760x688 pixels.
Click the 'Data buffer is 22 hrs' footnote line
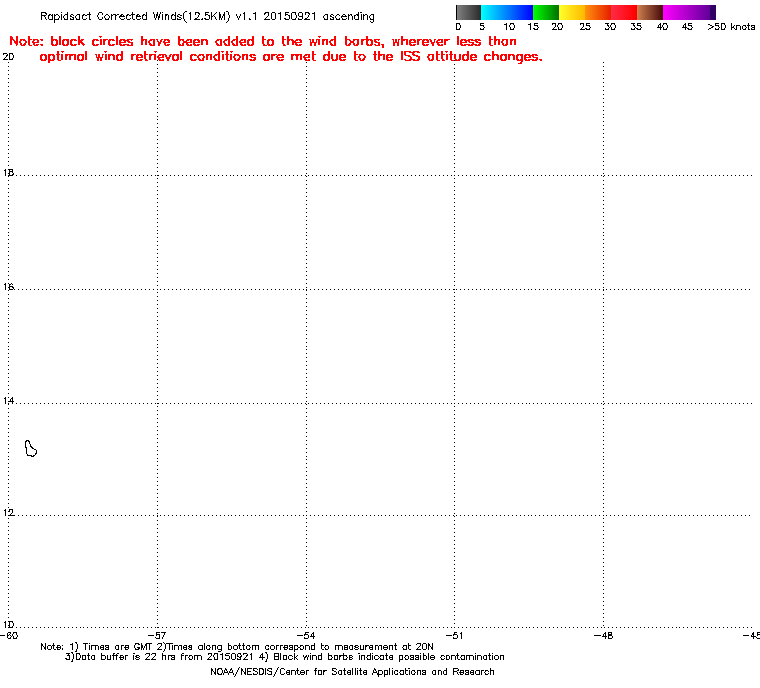tap(285, 657)
